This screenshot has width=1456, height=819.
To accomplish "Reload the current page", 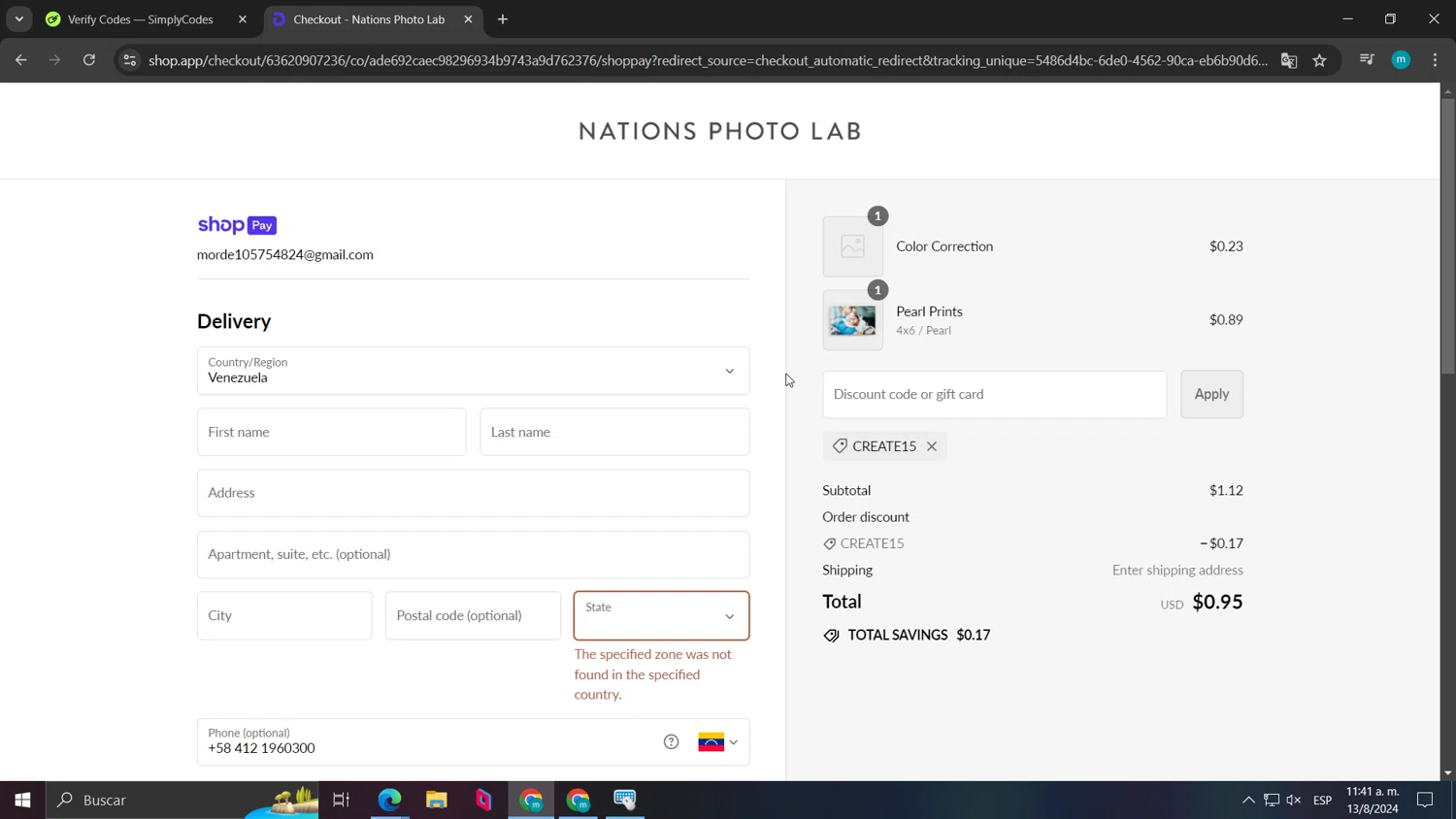I will pos(89,60).
